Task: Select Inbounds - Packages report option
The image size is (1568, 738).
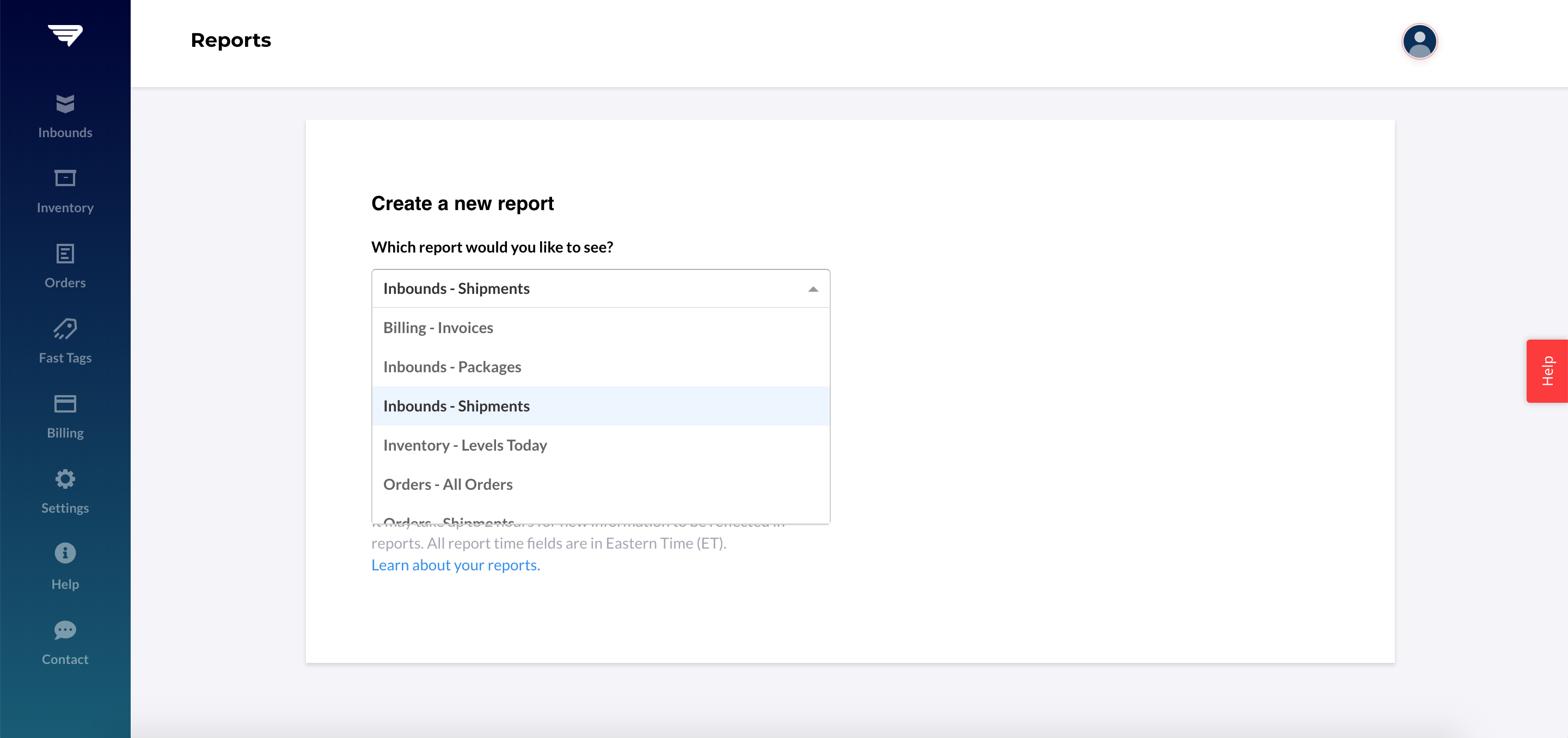Action: 600,367
